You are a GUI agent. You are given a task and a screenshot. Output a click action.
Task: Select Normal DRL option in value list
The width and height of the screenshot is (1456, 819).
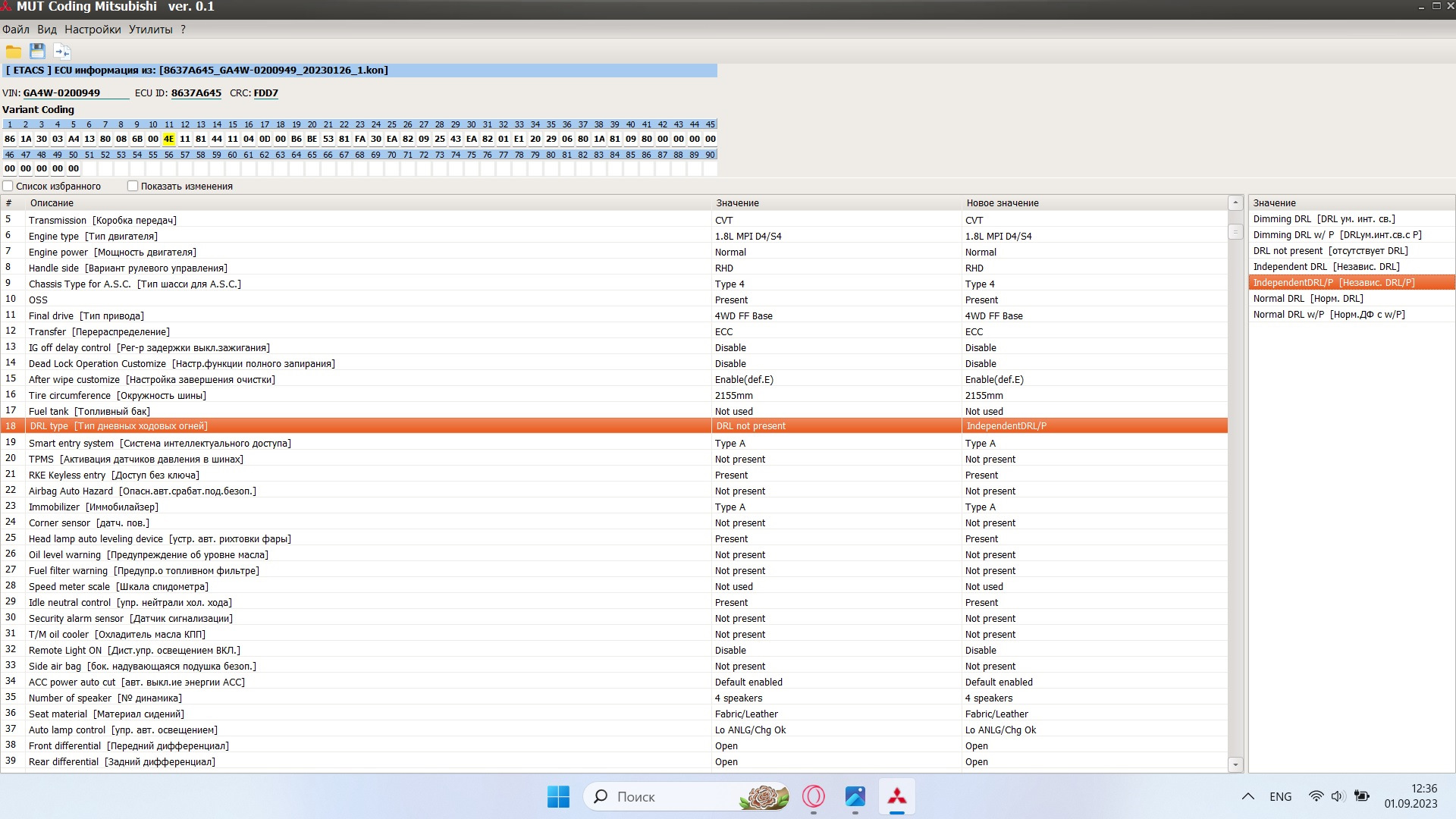pyautogui.click(x=1307, y=298)
